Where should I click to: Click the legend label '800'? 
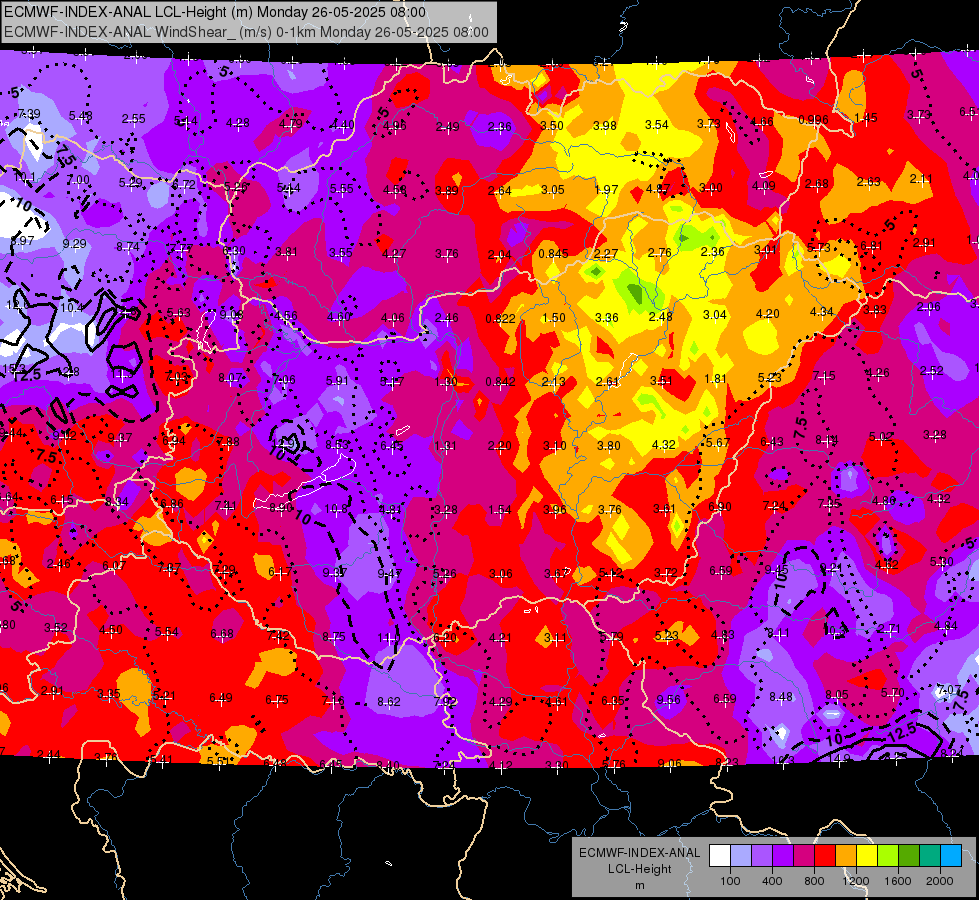click(814, 881)
